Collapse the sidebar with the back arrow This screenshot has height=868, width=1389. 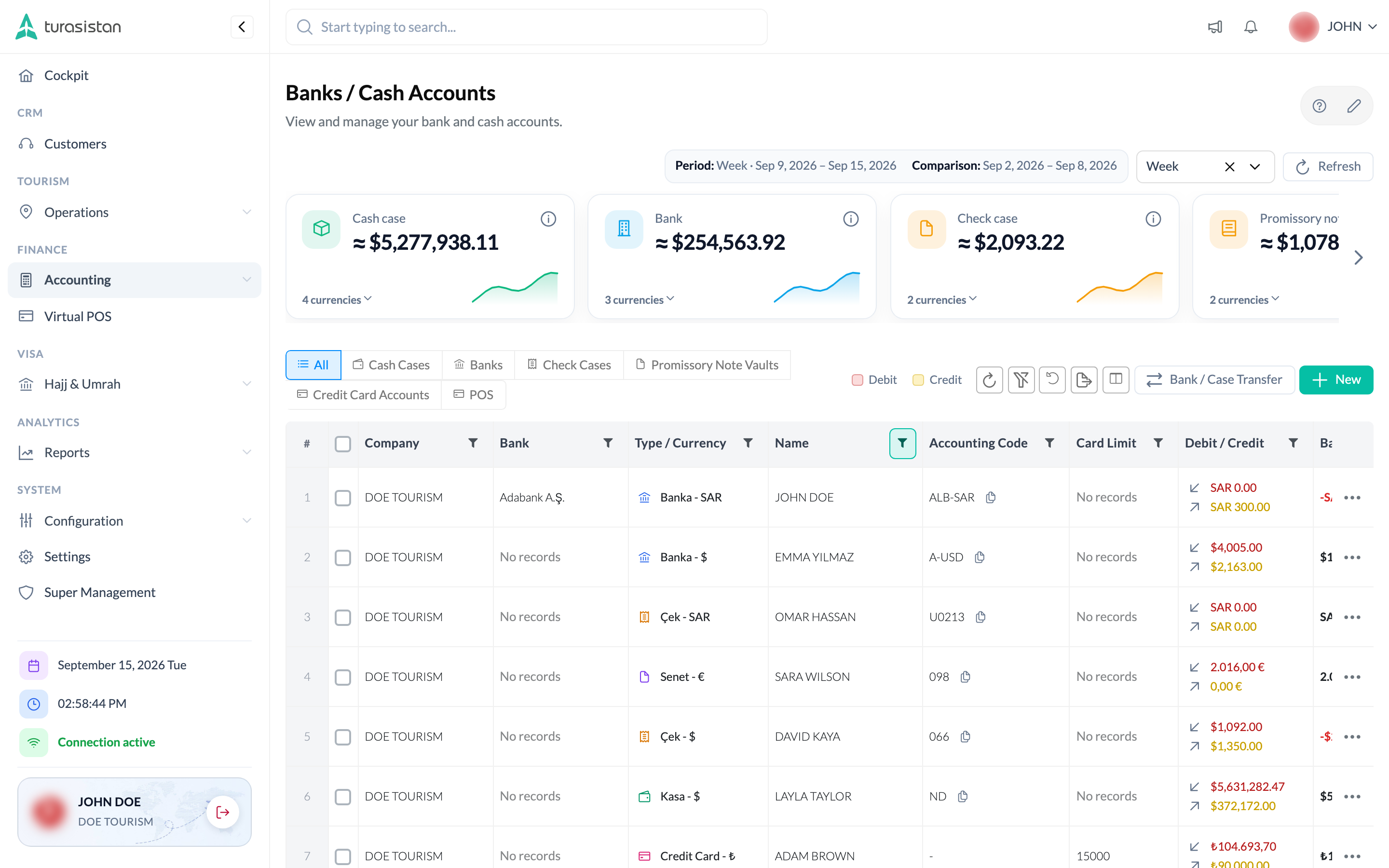[x=242, y=27]
